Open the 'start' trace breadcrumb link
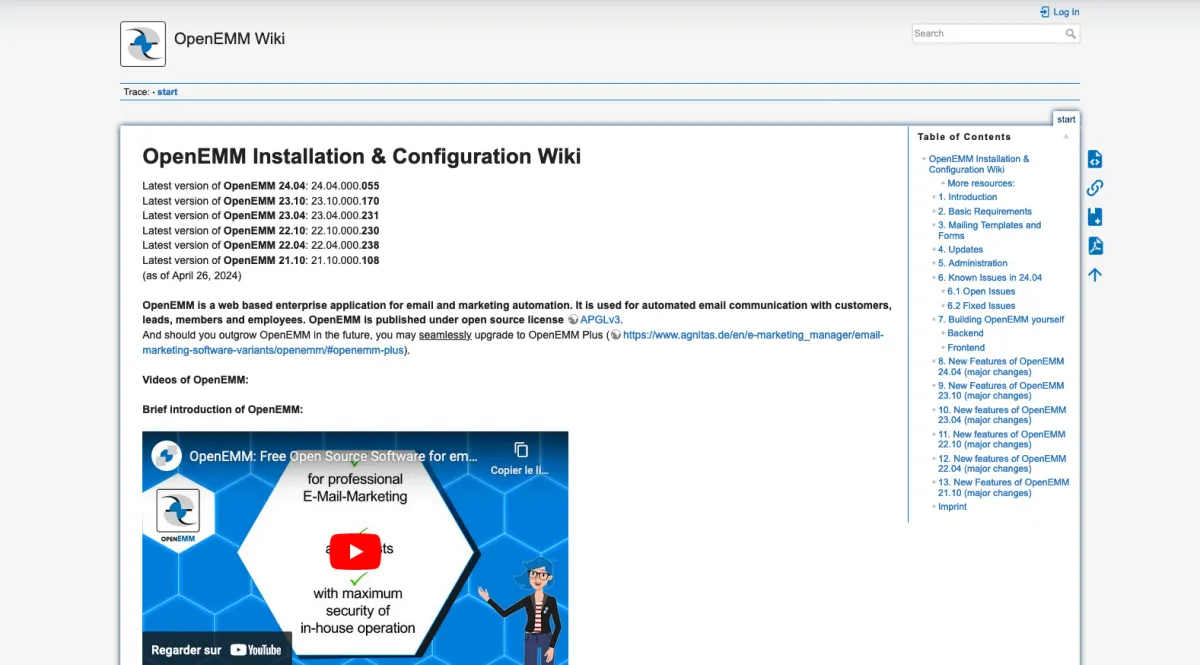The image size is (1200, 665). pyautogui.click(x=167, y=92)
